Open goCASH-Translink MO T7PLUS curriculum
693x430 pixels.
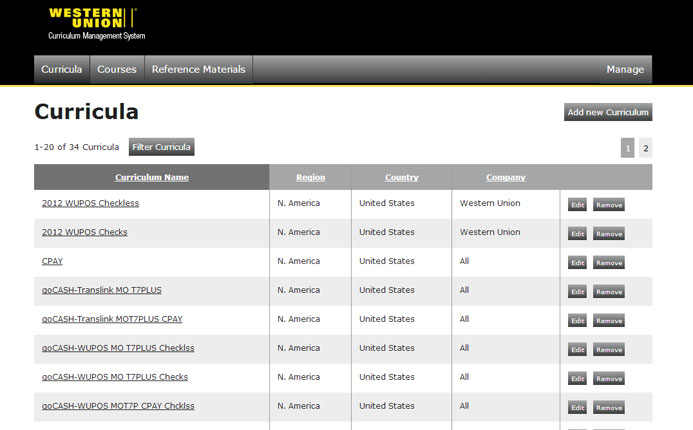tap(102, 290)
